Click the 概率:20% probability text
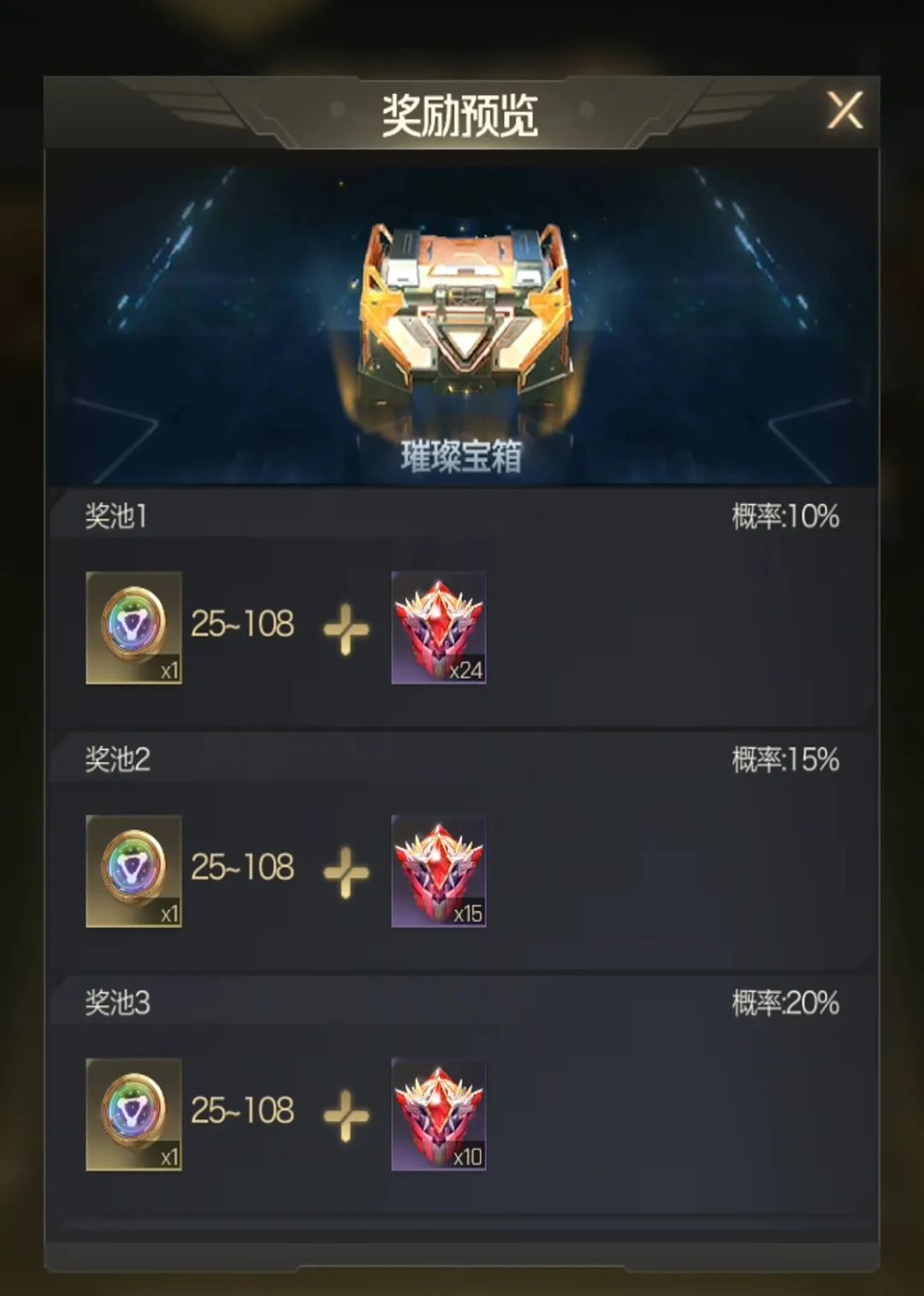924x1296 pixels. (x=785, y=1002)
